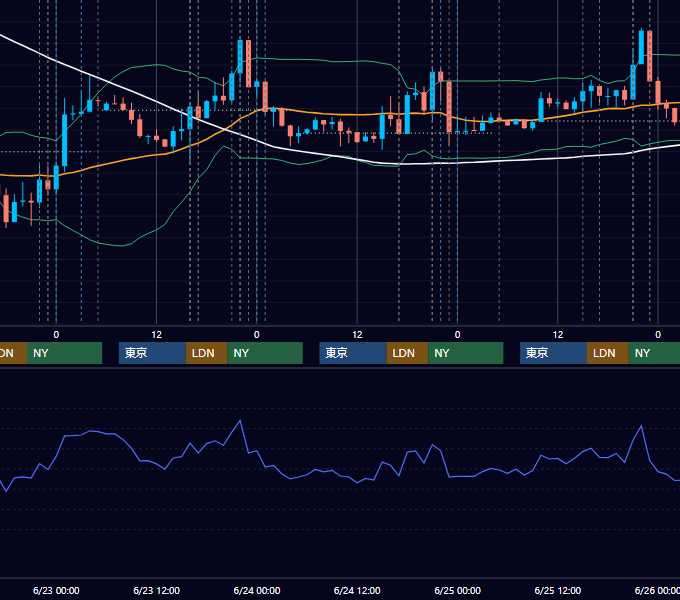Click the hour label 12 above 6/25 12:00

click(558, 335)
